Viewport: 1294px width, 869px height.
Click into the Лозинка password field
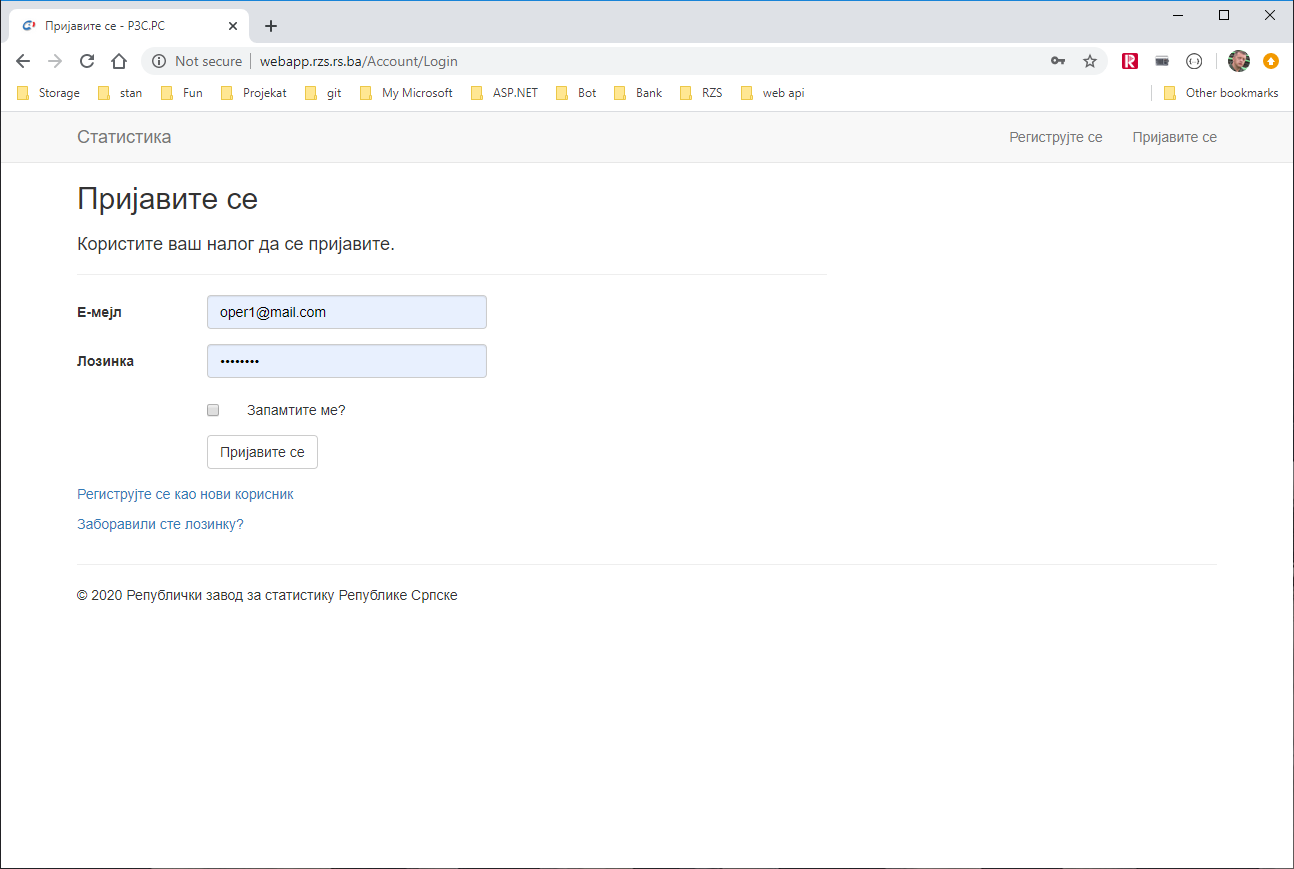tap(346, 361)
